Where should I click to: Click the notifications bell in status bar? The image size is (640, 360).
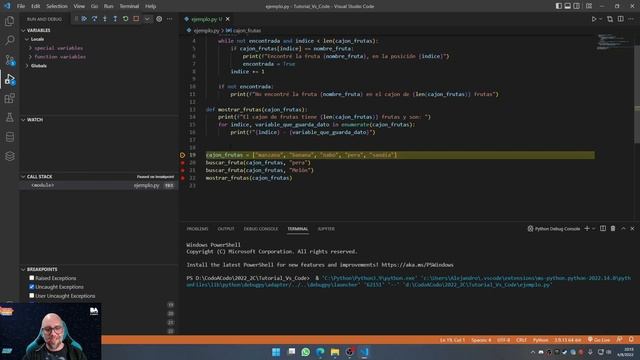[x=631, y=340]
